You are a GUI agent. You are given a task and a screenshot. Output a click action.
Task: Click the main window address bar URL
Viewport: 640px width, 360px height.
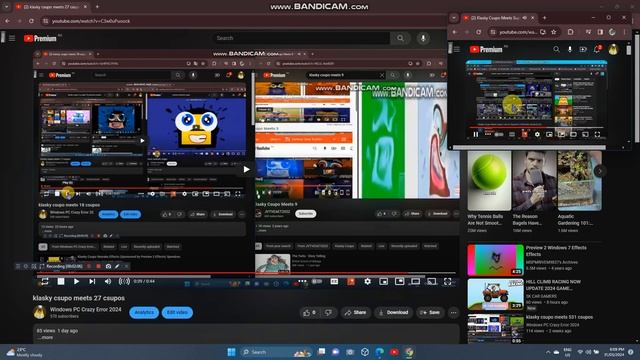tap(91, 21)
